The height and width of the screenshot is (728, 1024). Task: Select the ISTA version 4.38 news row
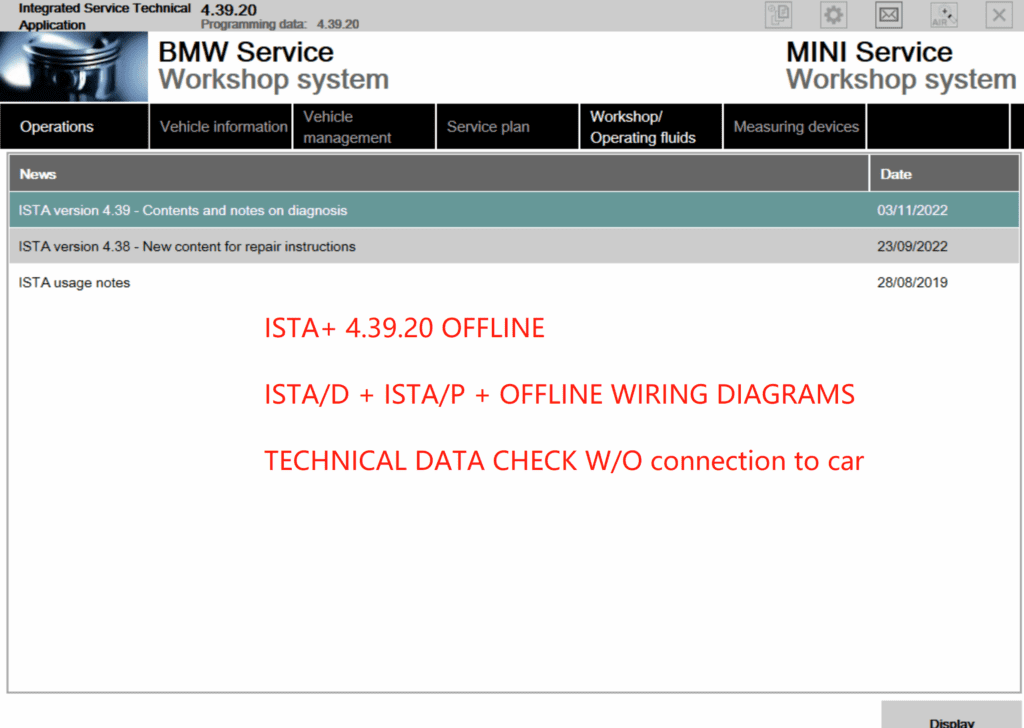coord(514,246)
